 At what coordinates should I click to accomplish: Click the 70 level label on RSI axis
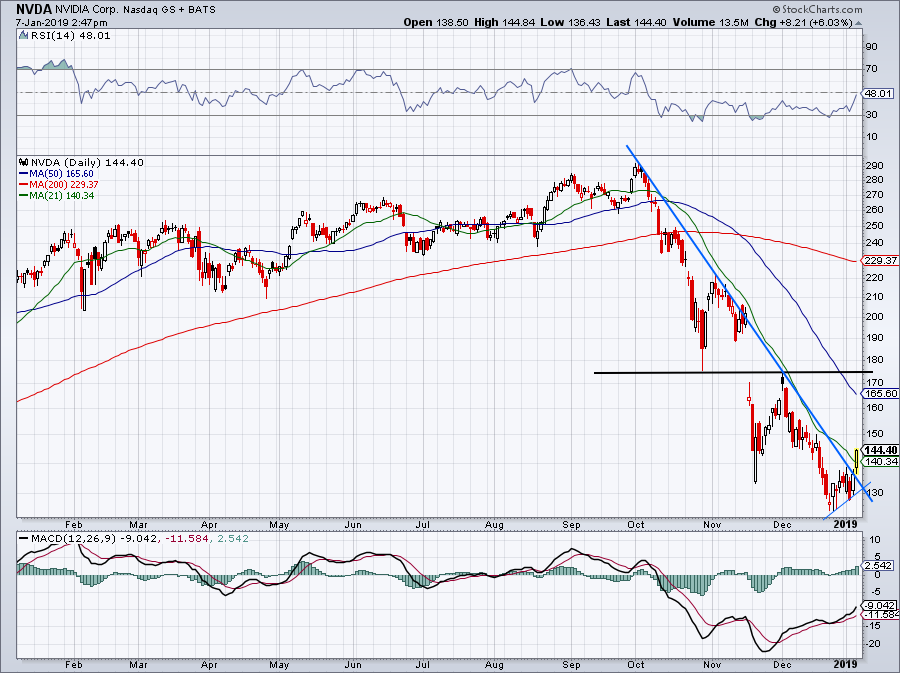pyautogui.click(x=872, y=69)
